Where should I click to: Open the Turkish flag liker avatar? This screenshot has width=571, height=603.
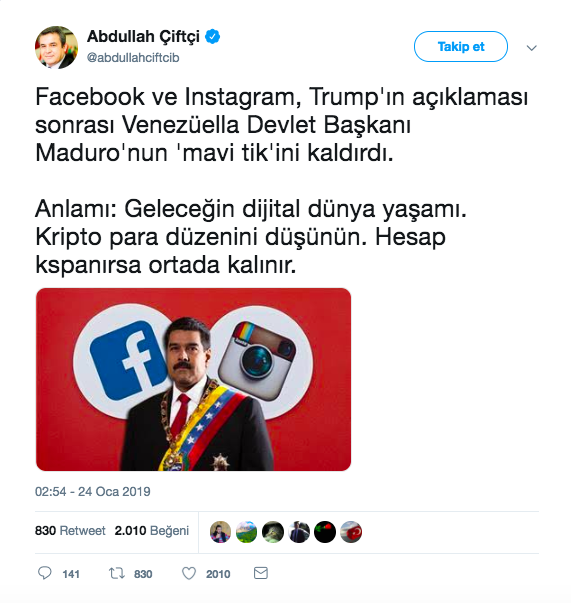(x=351, y=532)
